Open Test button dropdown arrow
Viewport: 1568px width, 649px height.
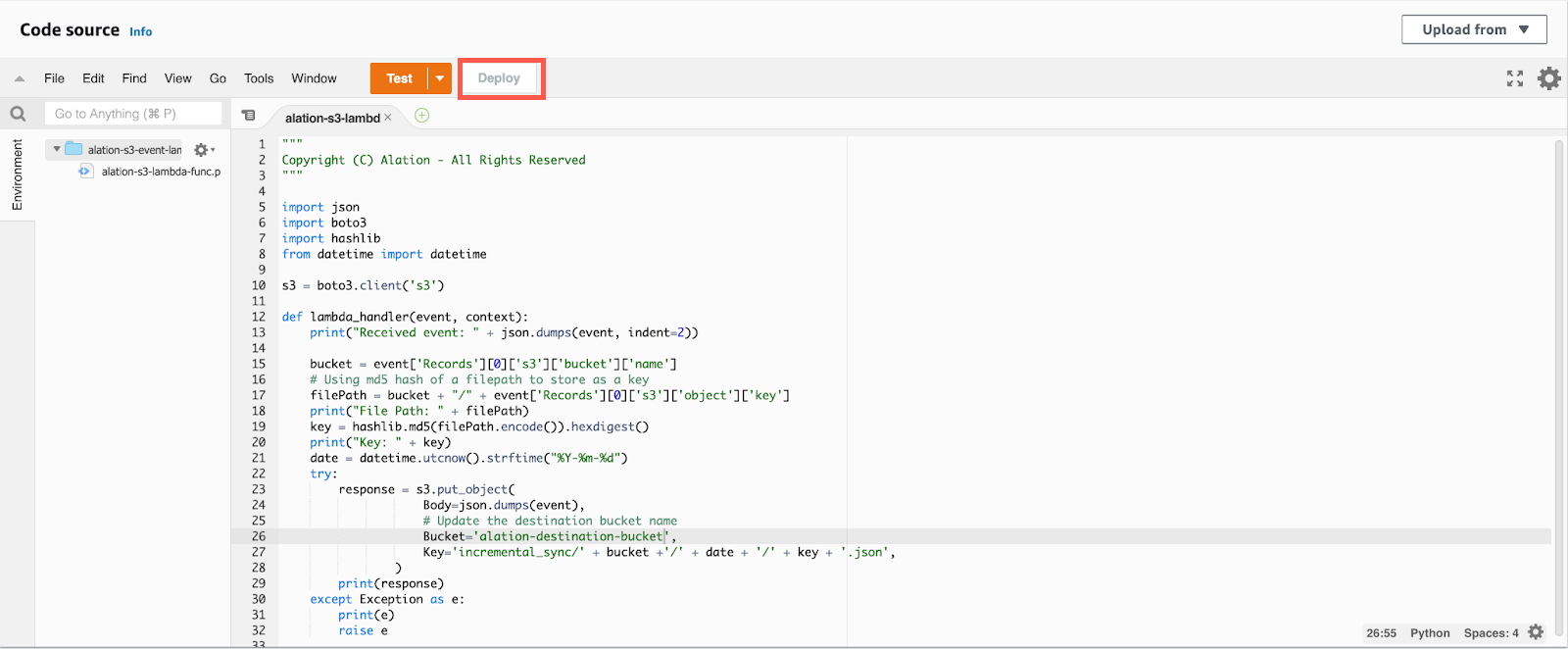coord(440,78)
